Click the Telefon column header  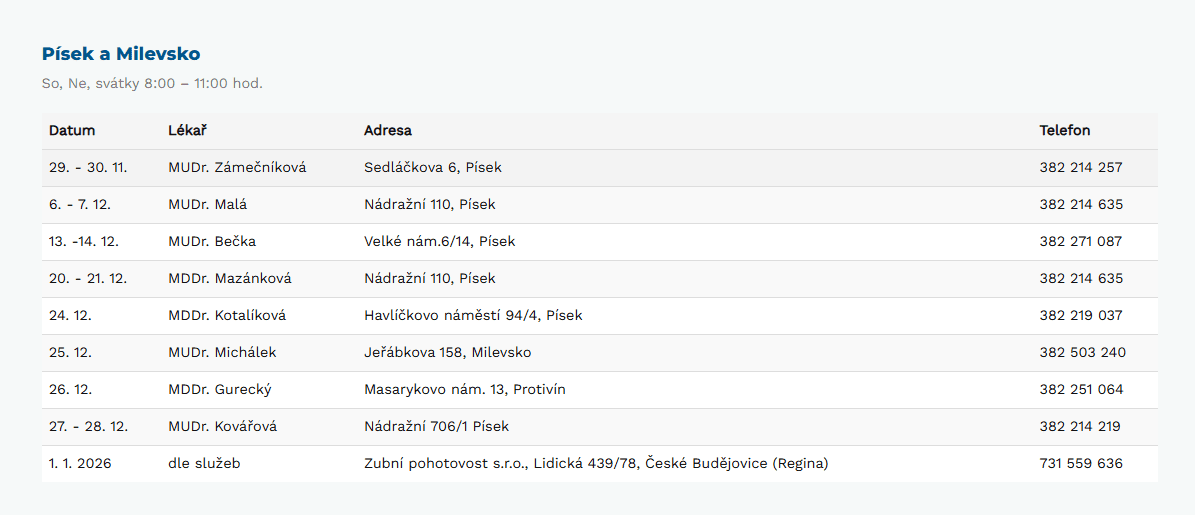click(x=1065, y=131)
